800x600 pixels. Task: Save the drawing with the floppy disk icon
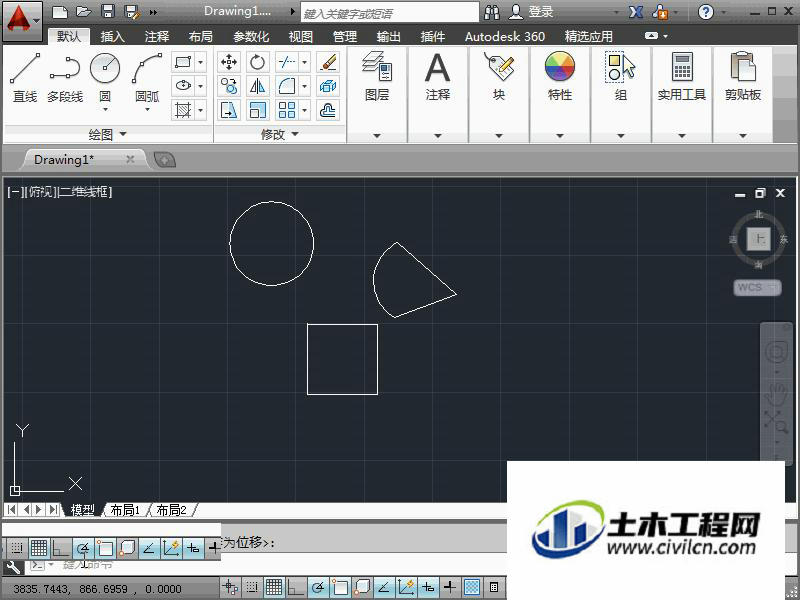click(108, 12)
